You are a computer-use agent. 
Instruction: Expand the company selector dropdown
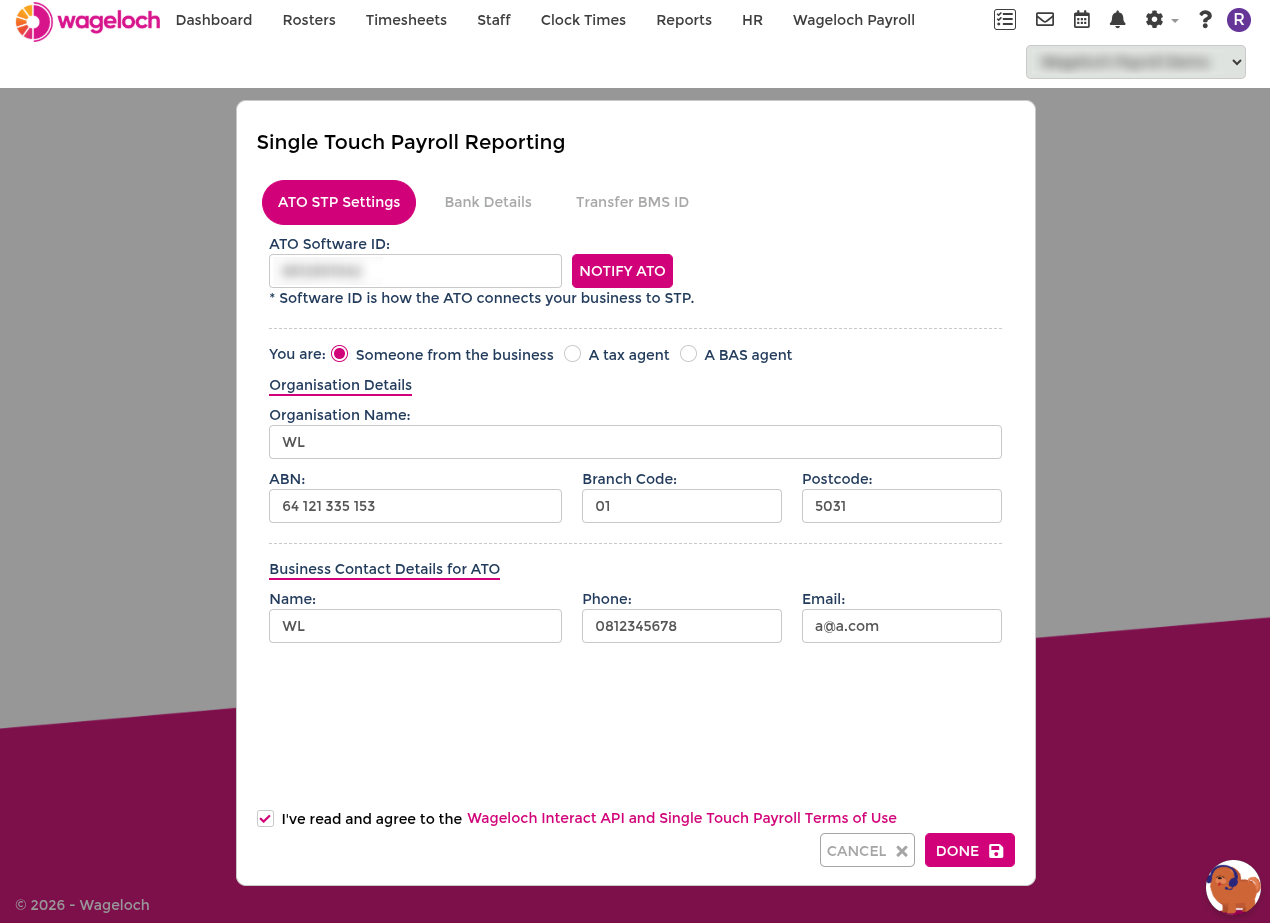[1136, 62]
